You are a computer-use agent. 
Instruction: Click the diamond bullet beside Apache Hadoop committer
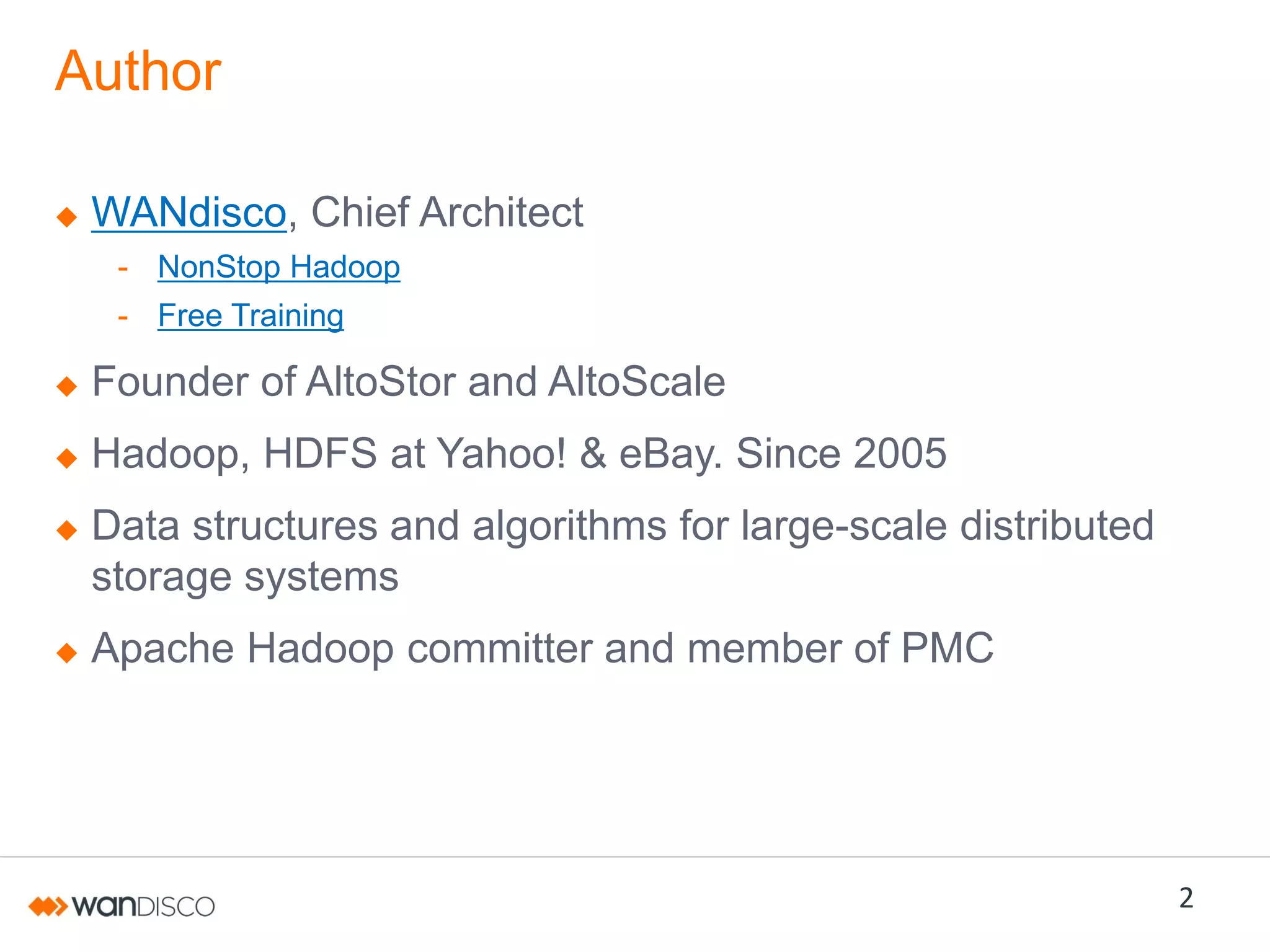click(x=66, y=653)
